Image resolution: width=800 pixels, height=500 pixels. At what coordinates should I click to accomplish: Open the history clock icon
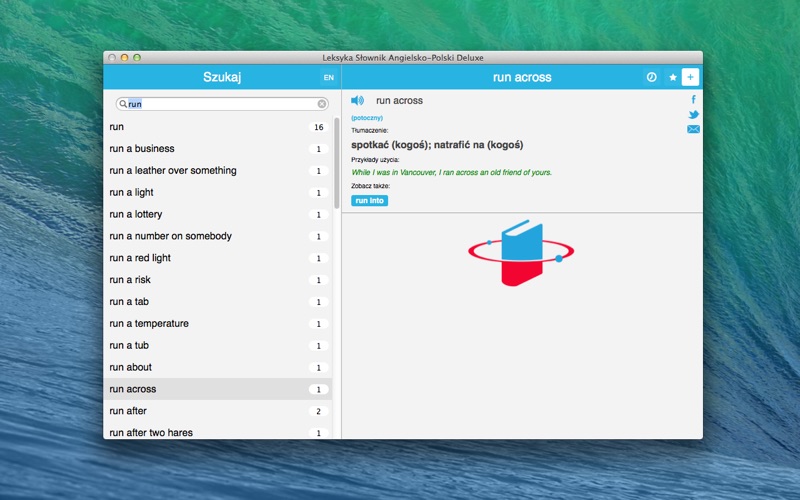[651, 77]
